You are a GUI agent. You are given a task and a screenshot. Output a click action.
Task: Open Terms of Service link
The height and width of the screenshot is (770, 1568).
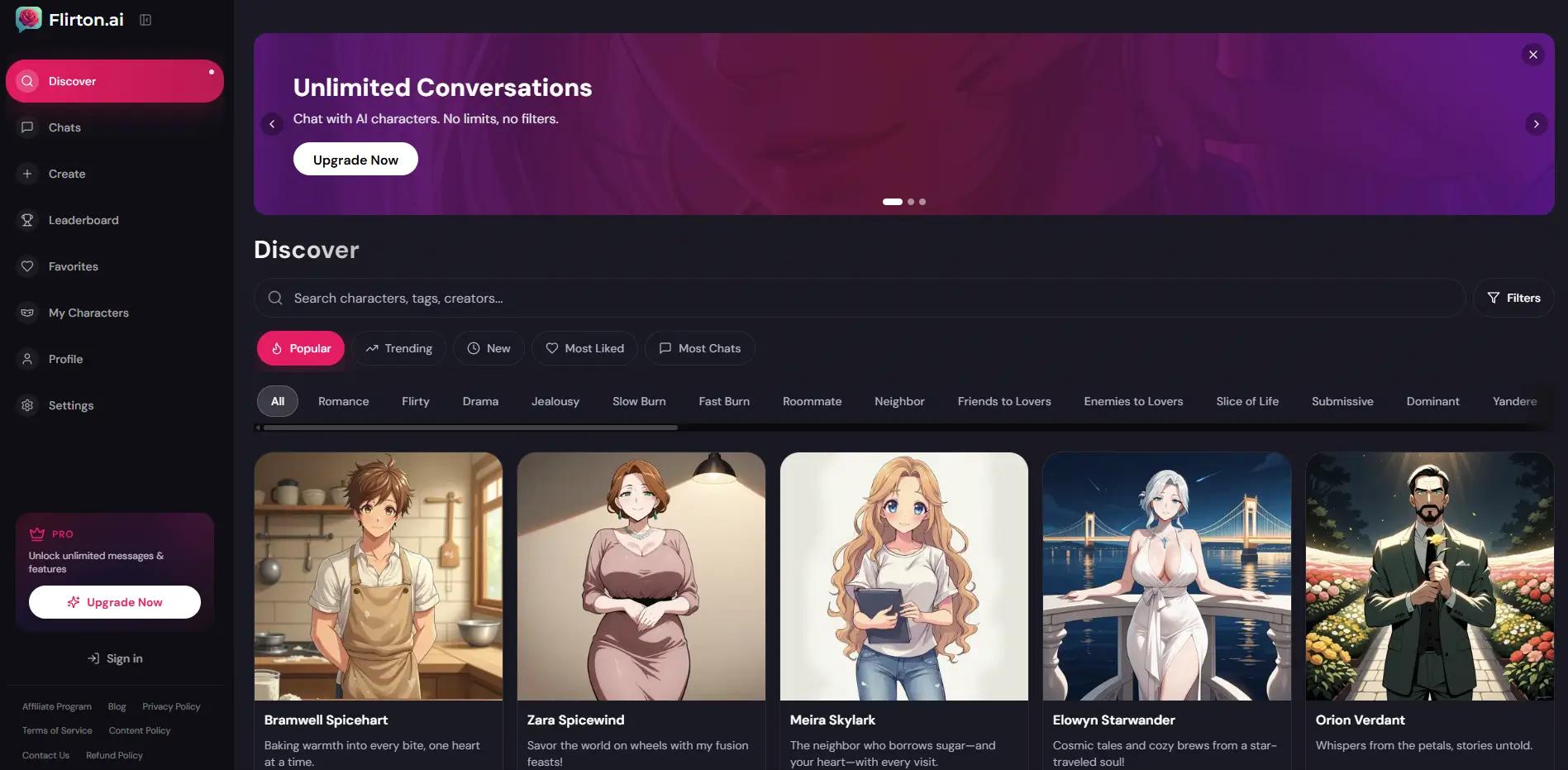click(57, 730)
